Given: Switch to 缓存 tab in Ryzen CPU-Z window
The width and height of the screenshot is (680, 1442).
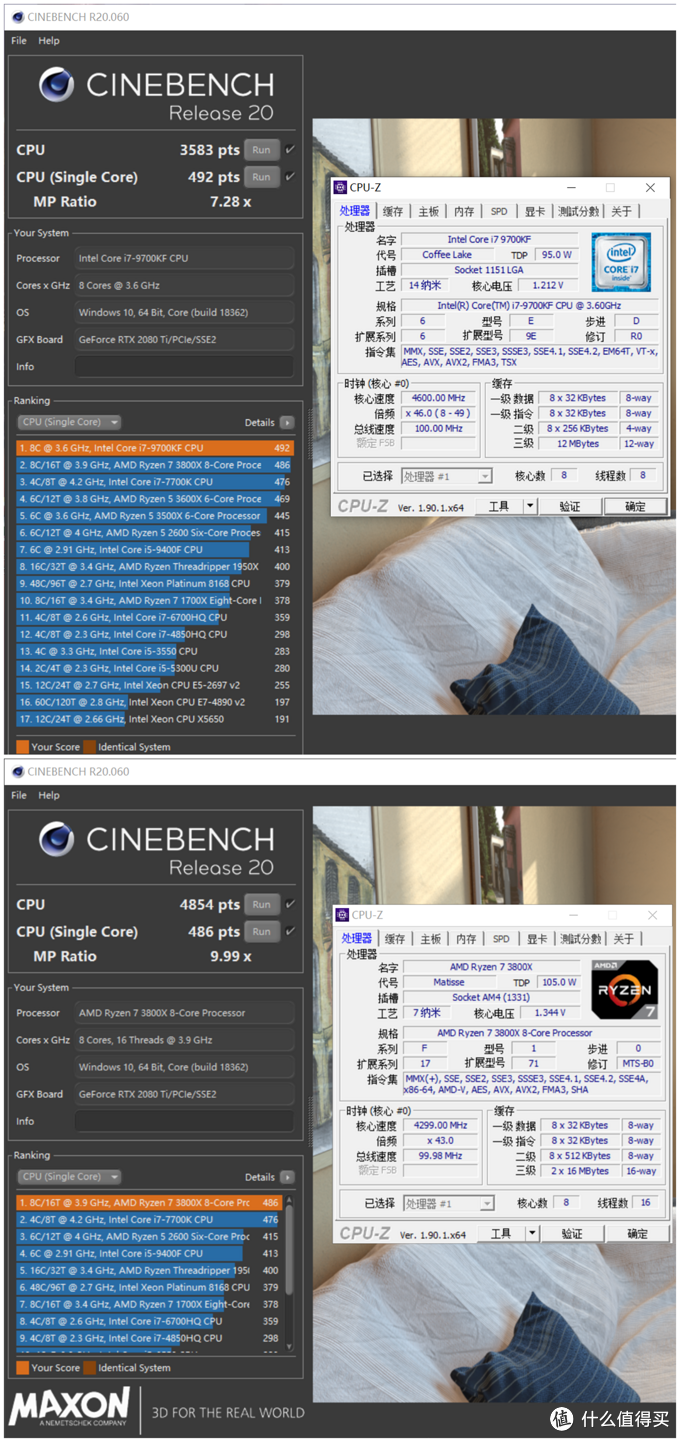Looking at the screenshot, I should pyautogui.click(x=395, y=939).
